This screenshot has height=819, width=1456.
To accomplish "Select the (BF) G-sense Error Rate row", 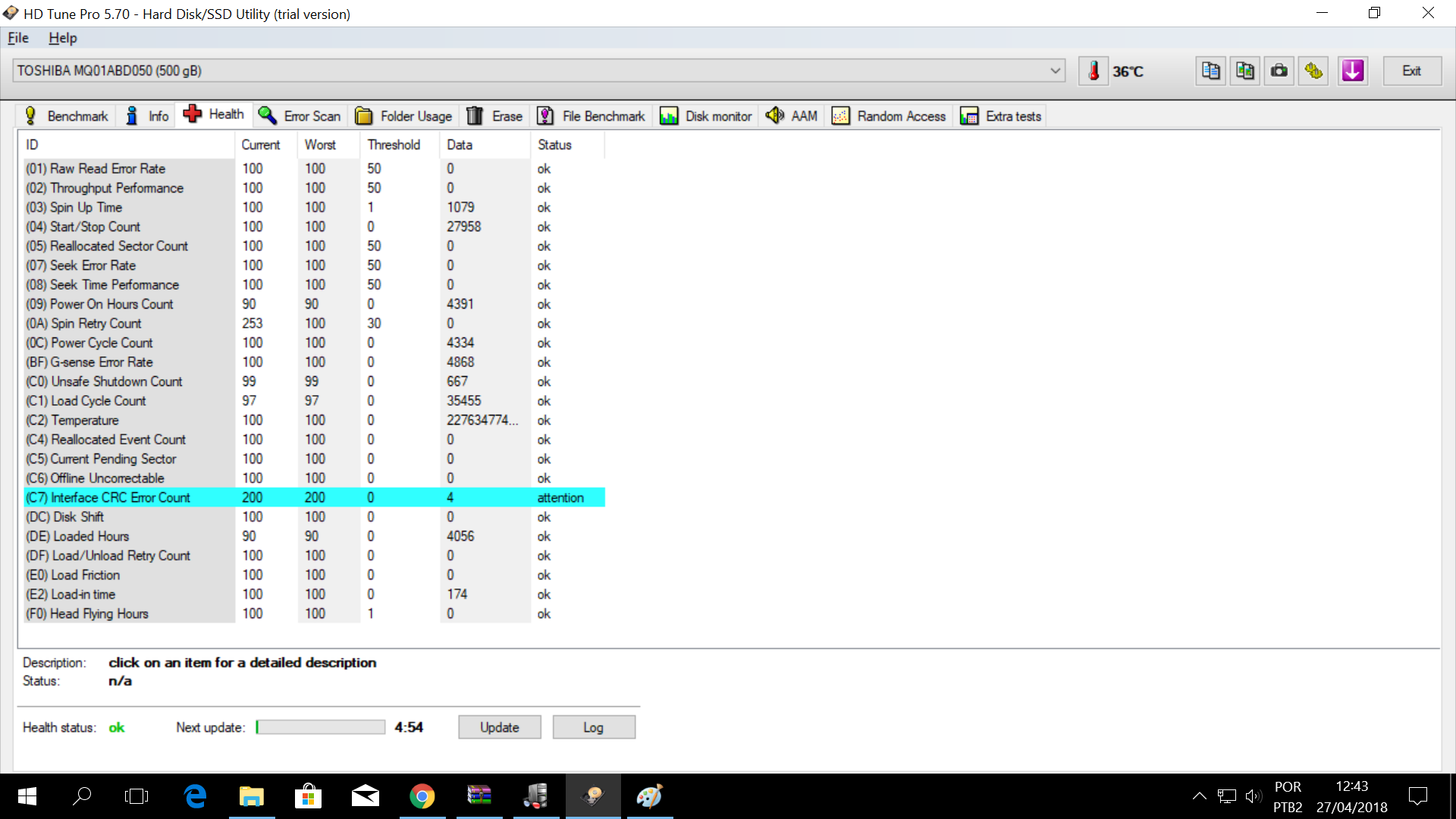I will (x=314, y=362).
